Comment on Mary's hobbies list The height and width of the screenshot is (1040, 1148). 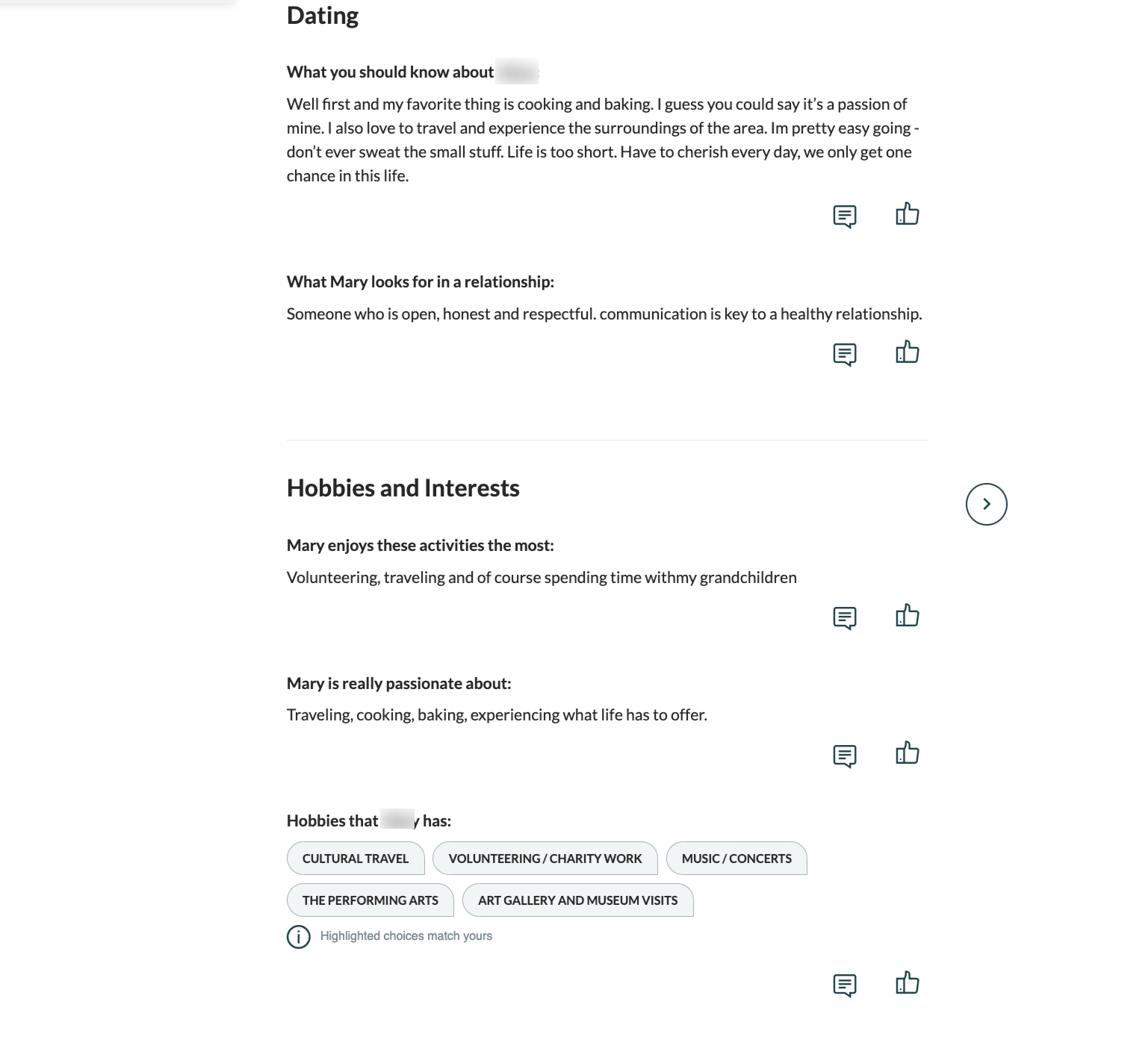(x=845, y=985)
